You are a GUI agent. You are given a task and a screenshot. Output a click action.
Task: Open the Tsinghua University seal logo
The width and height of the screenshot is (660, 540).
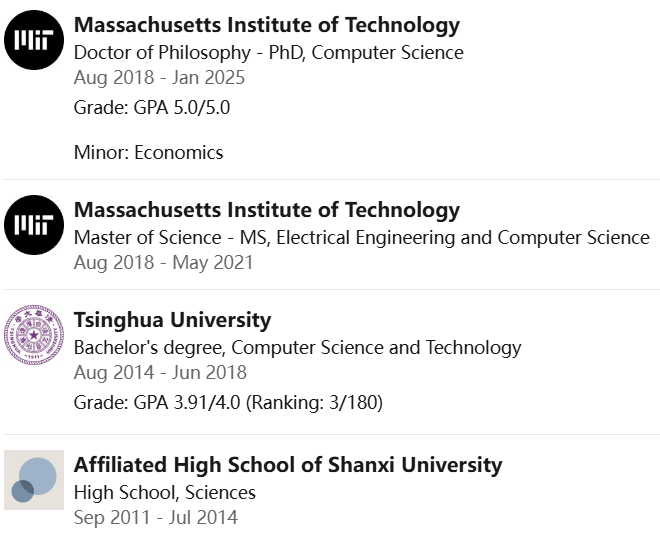coord(34,335)
